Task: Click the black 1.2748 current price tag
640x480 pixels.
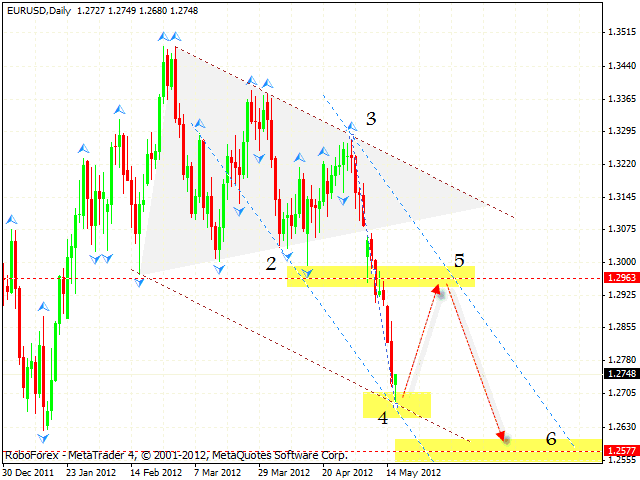Action: (x=622, y=373)
